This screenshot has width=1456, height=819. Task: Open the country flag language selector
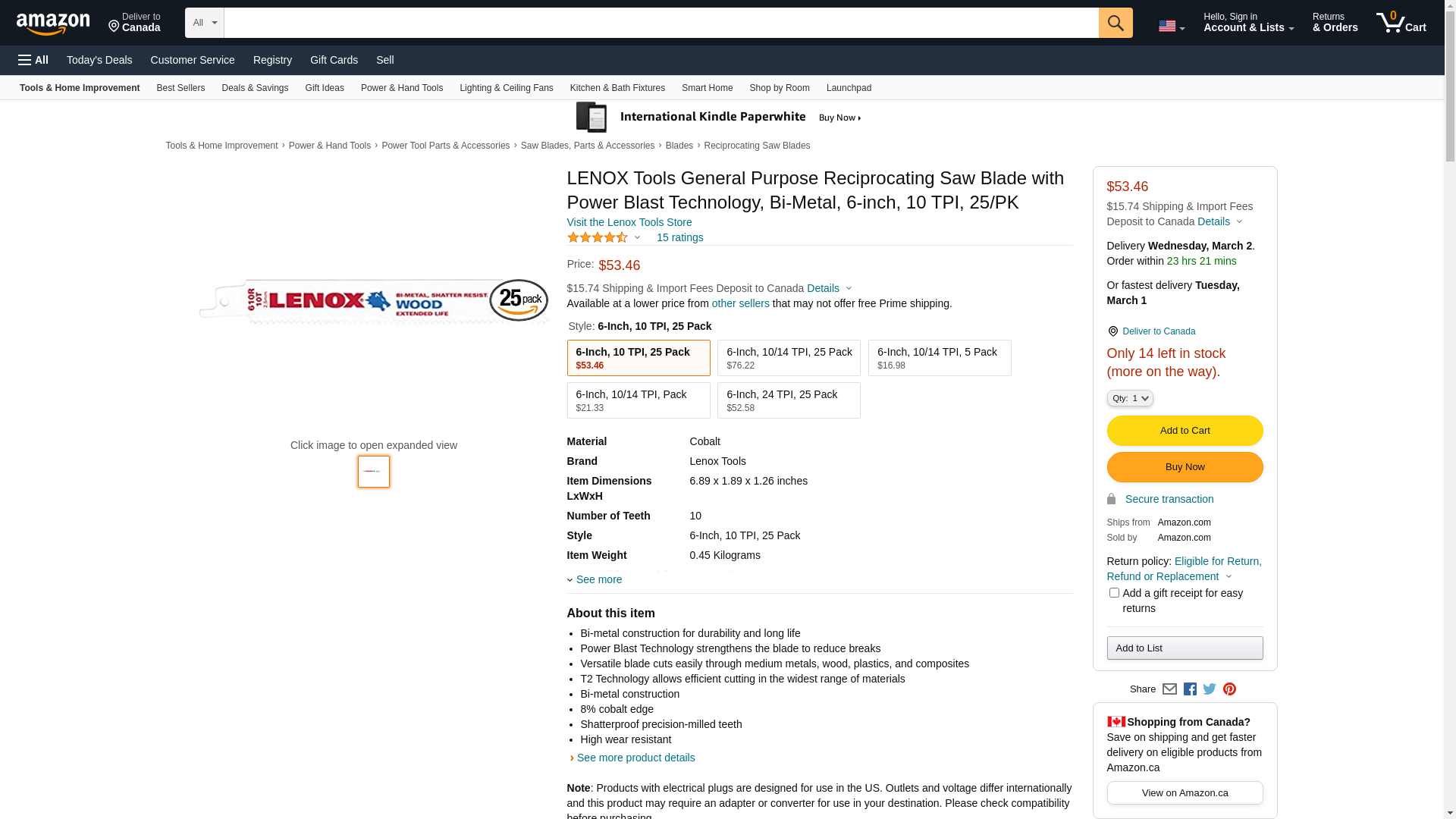1171,27
